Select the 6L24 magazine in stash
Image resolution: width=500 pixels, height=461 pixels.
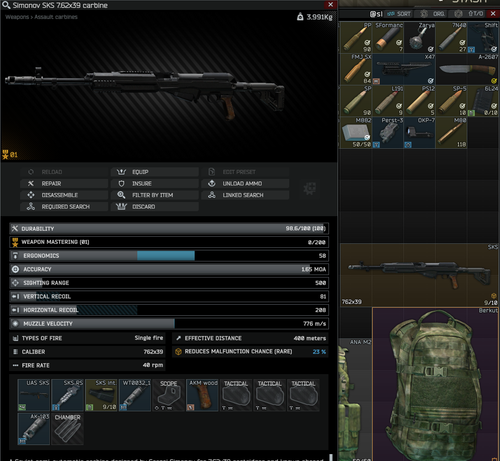point(483,101)
